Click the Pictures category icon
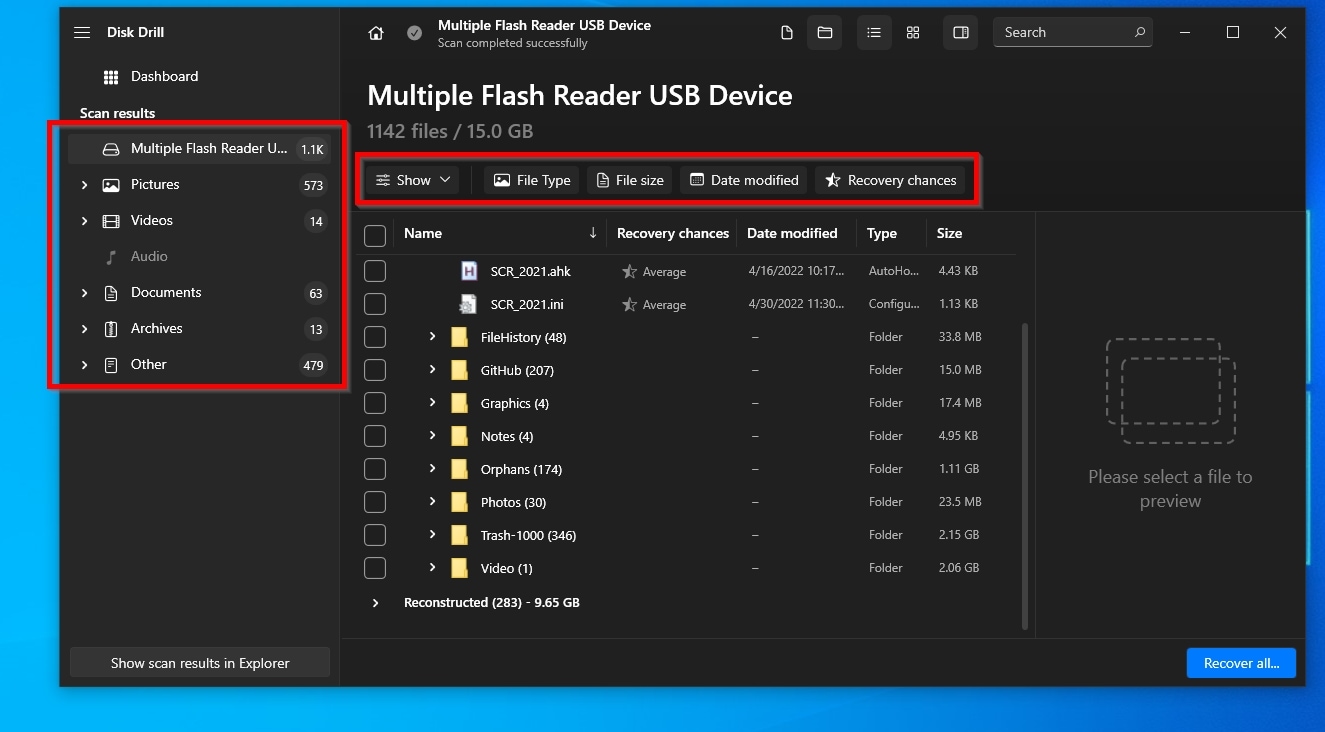The width and height of the screenshot is (1325, 732). point(111,185)
